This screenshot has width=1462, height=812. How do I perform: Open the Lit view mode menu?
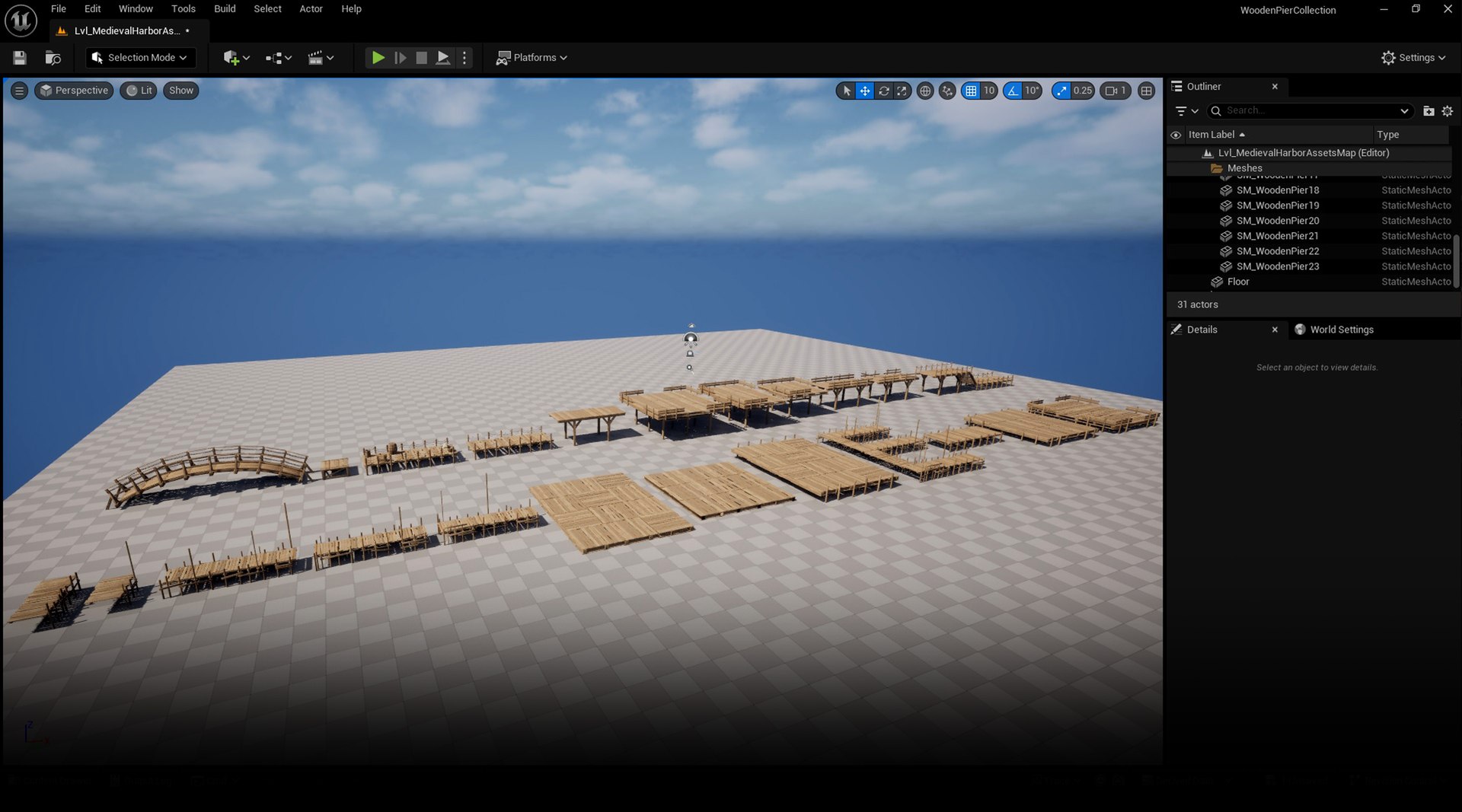click(x=139, y=91)
